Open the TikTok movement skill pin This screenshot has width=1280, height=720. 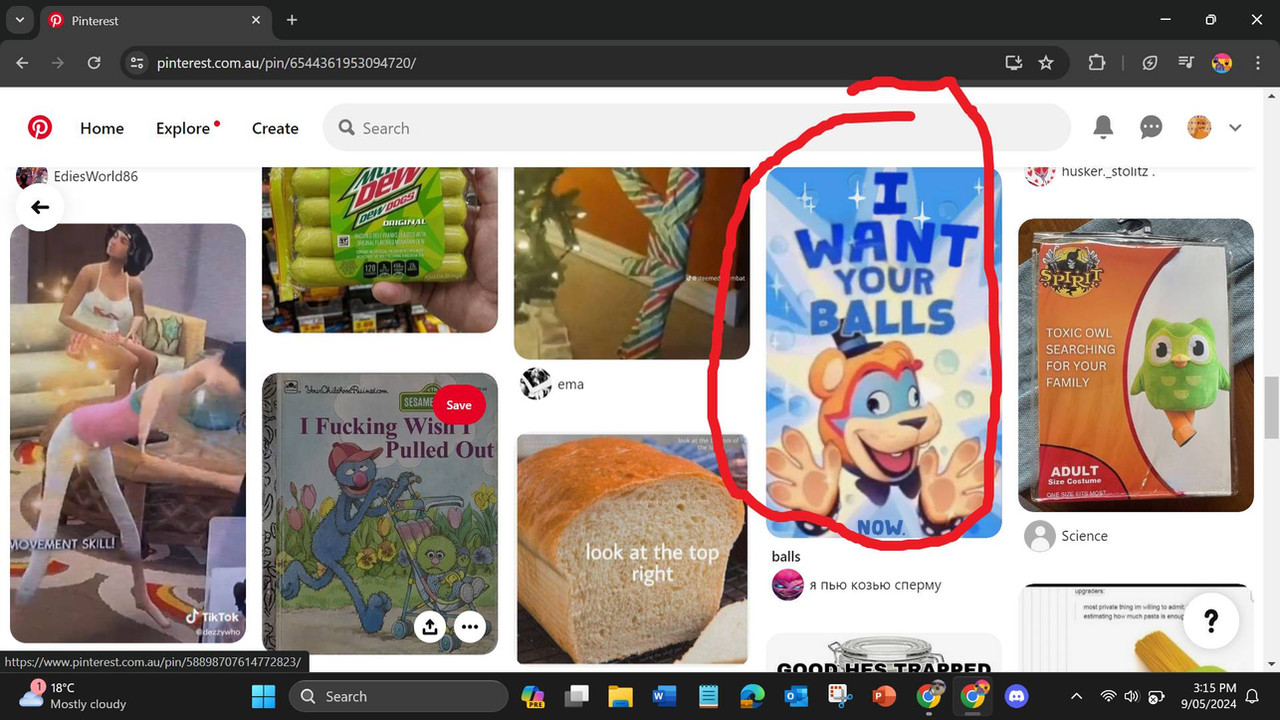pyautogui.click(x=128, y=433)
